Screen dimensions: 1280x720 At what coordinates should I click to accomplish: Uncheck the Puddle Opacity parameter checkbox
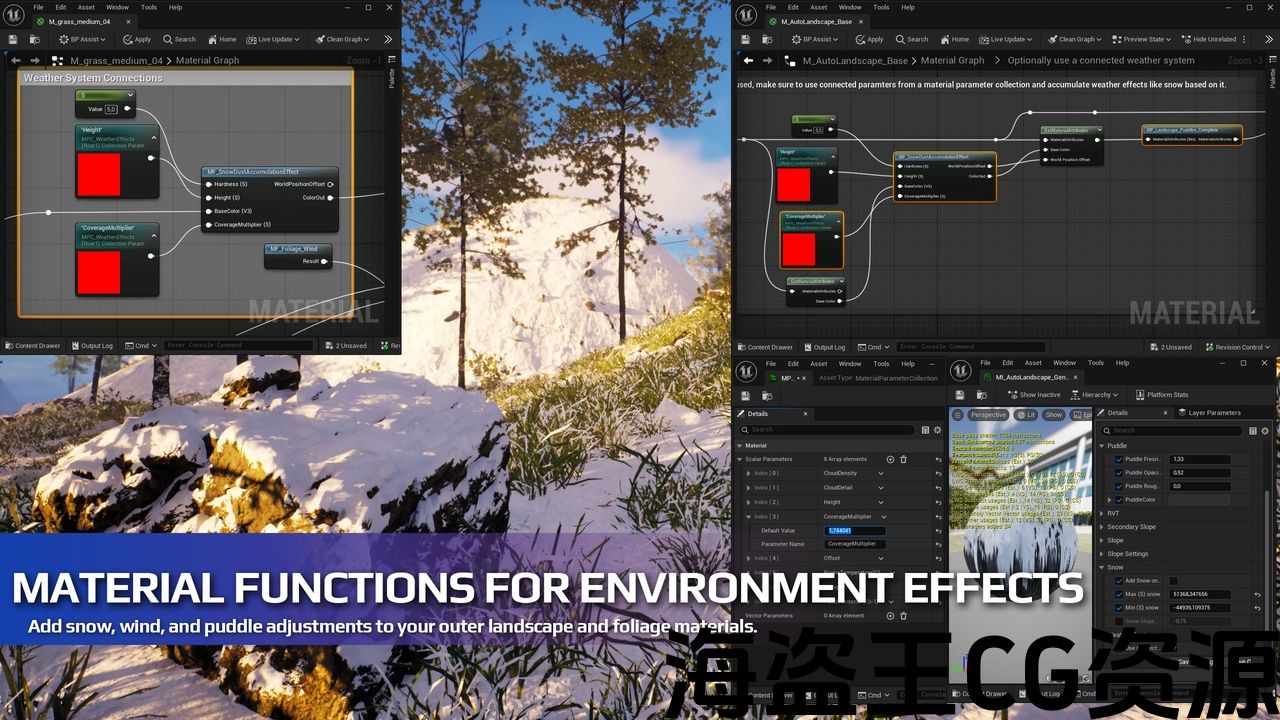coord(1118,472)
